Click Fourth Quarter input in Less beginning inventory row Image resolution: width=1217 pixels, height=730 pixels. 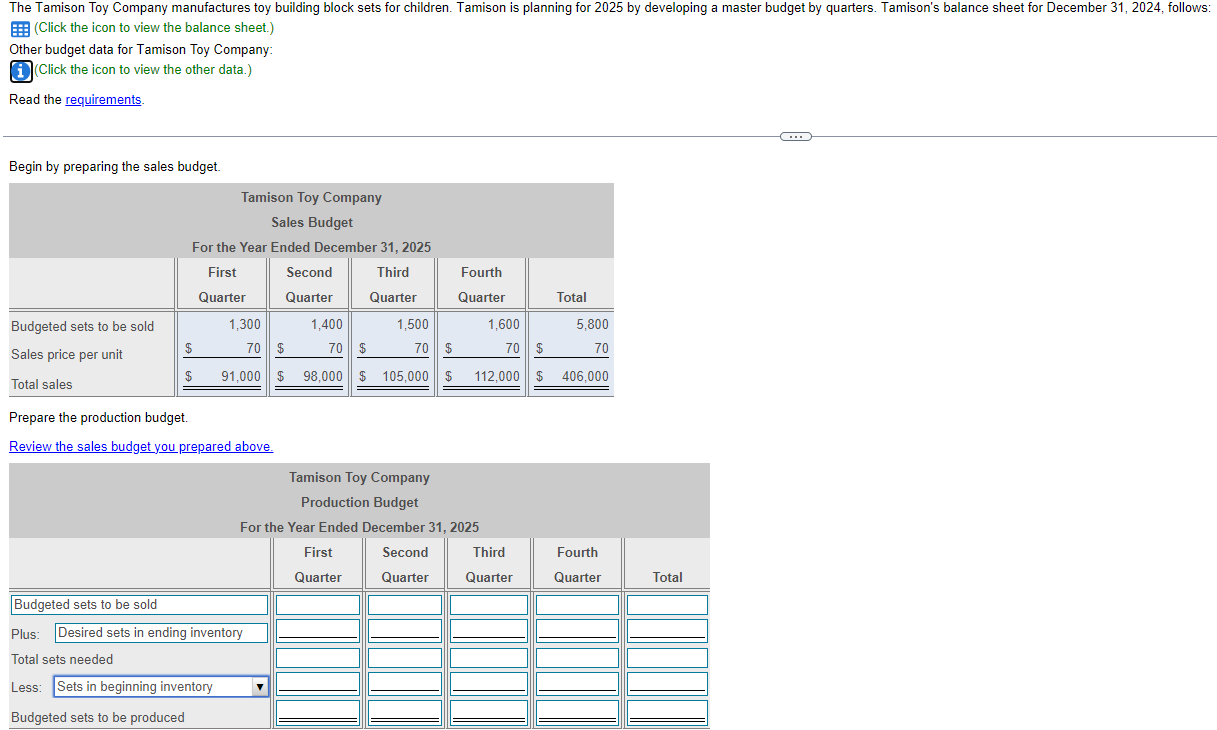point(577,683)
